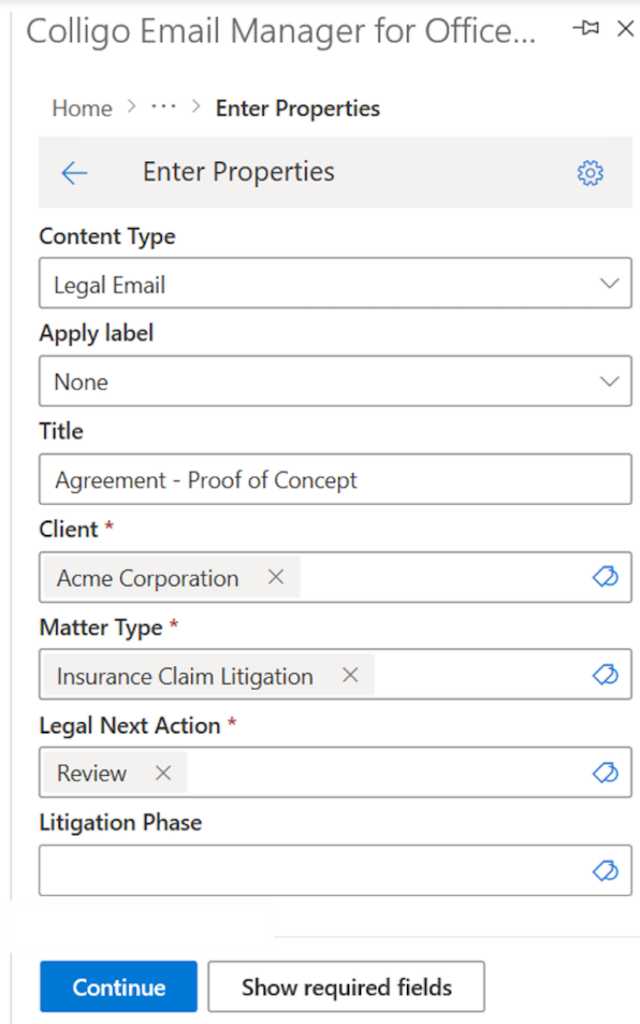640x1024 pixels.
Task: Click the Continue button
Action: coord(117,986)
